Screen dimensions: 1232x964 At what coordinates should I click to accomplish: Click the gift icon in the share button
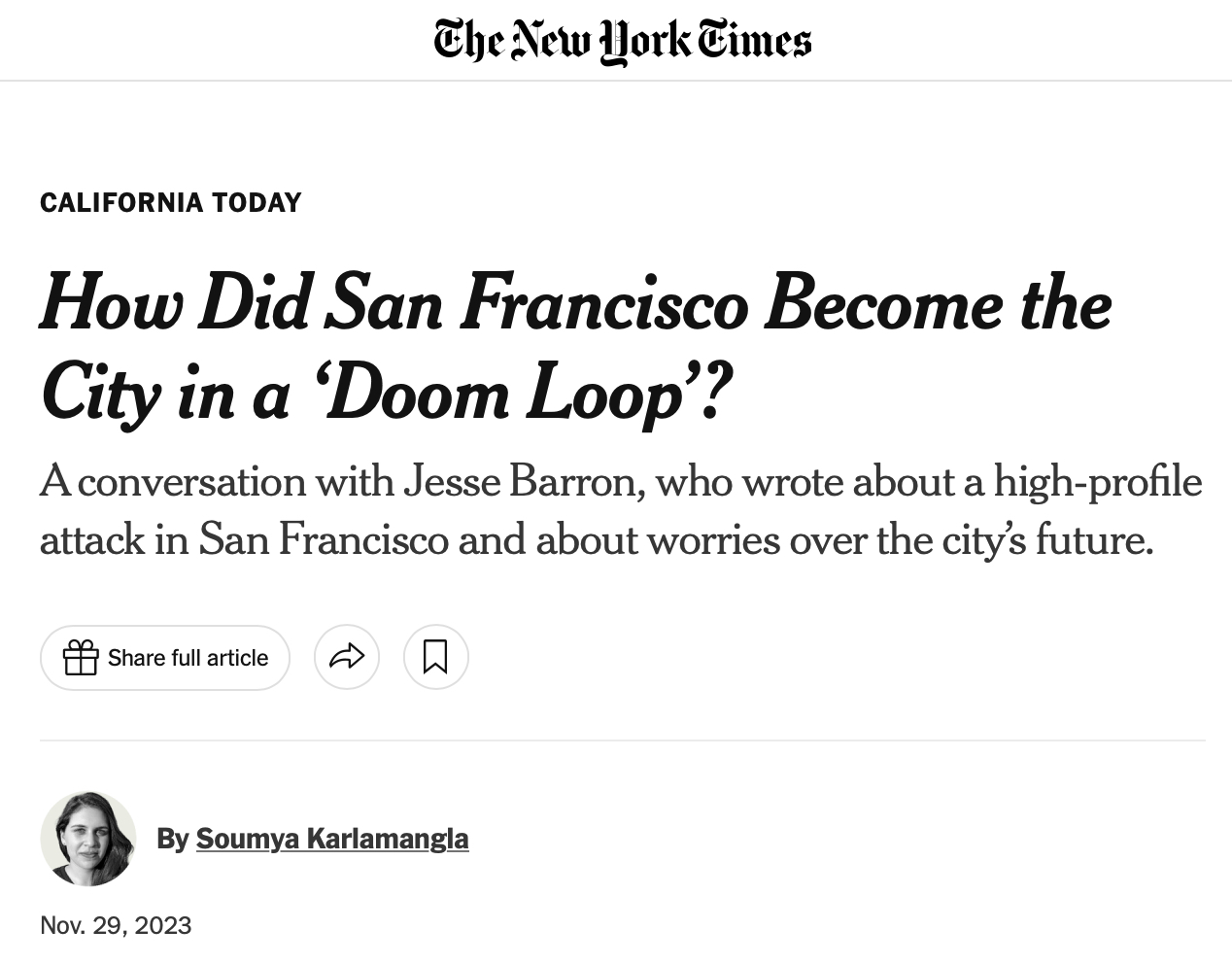[81, 658]
